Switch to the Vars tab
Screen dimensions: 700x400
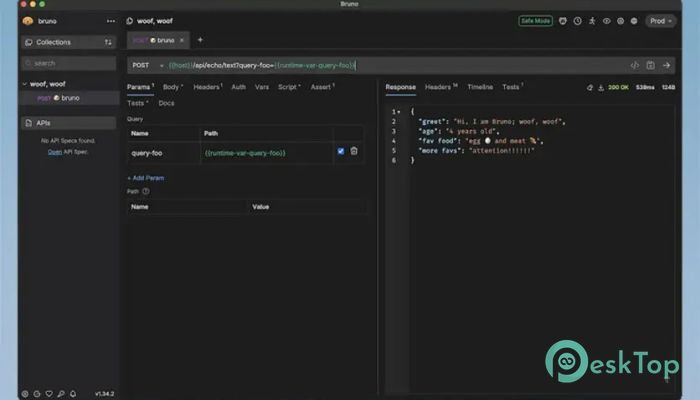262,87
